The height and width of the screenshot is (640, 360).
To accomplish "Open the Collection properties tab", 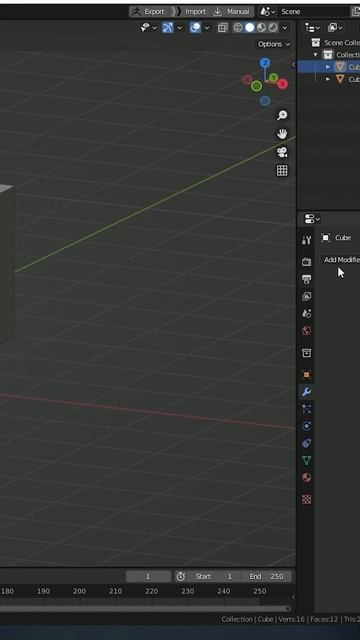I will (307, 353).
